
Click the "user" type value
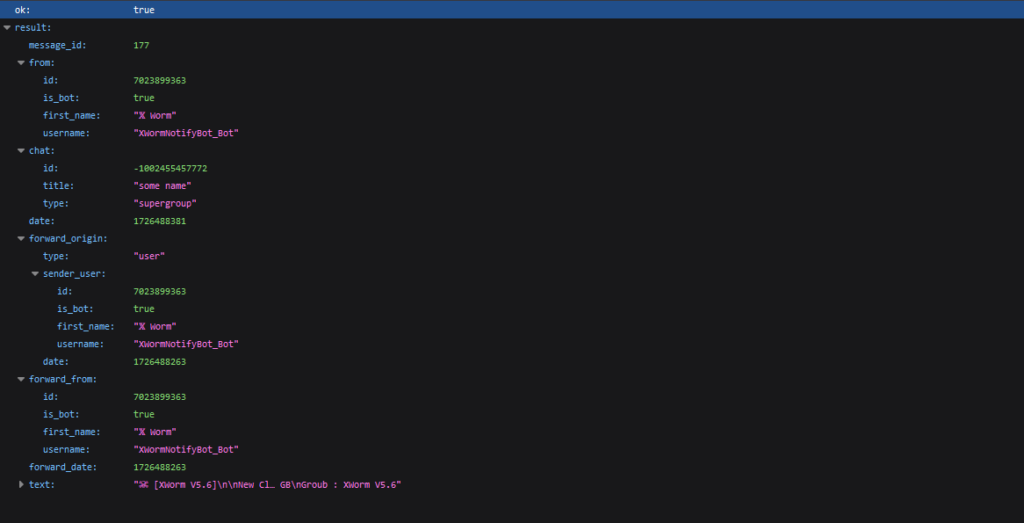pyautogui.click(x=149, y=257)
